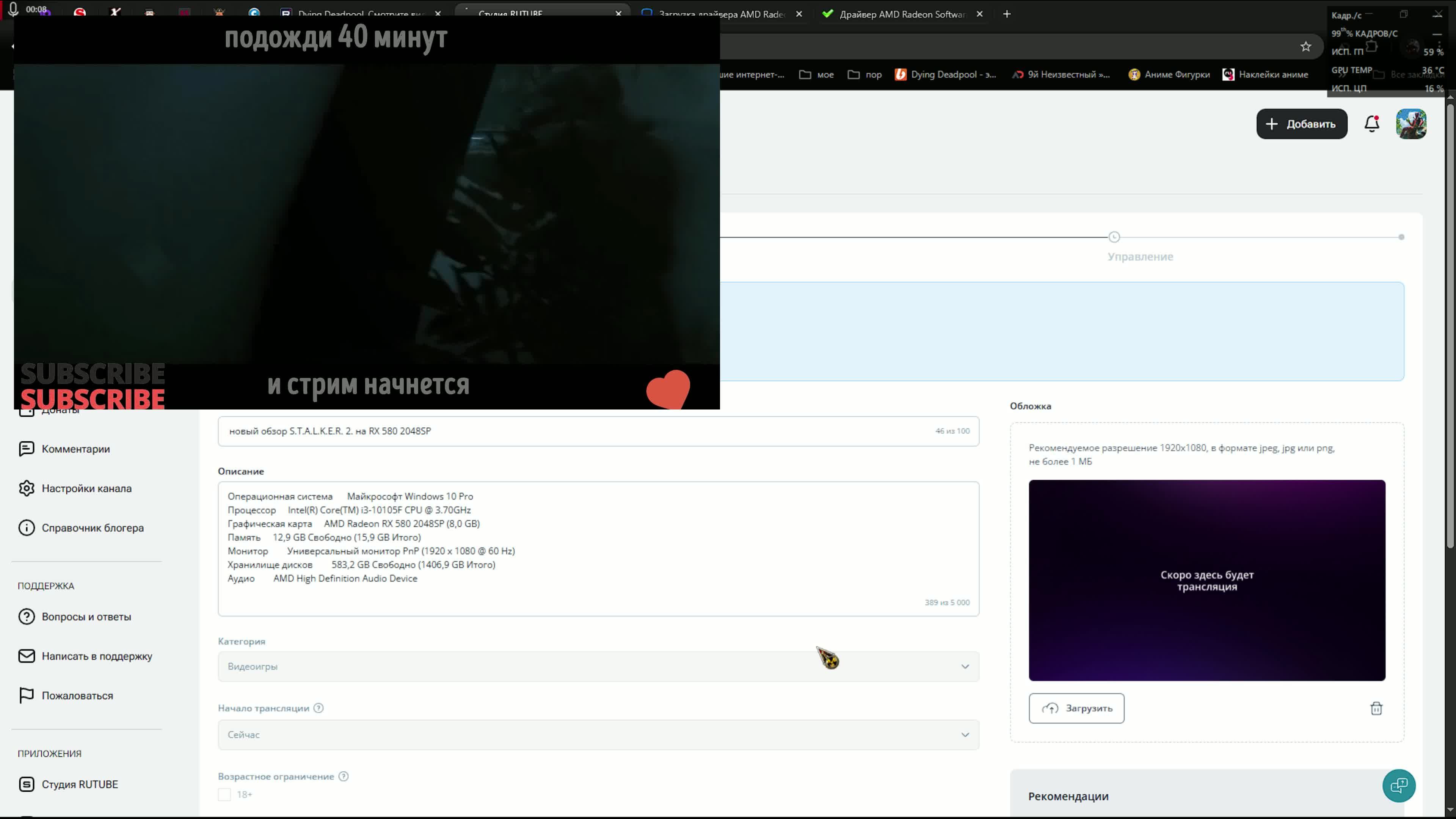This screenshot has width=1456, height=819.
Task: Click the help icon beside Возрастное ограничение
Action: tap(343, 777)
